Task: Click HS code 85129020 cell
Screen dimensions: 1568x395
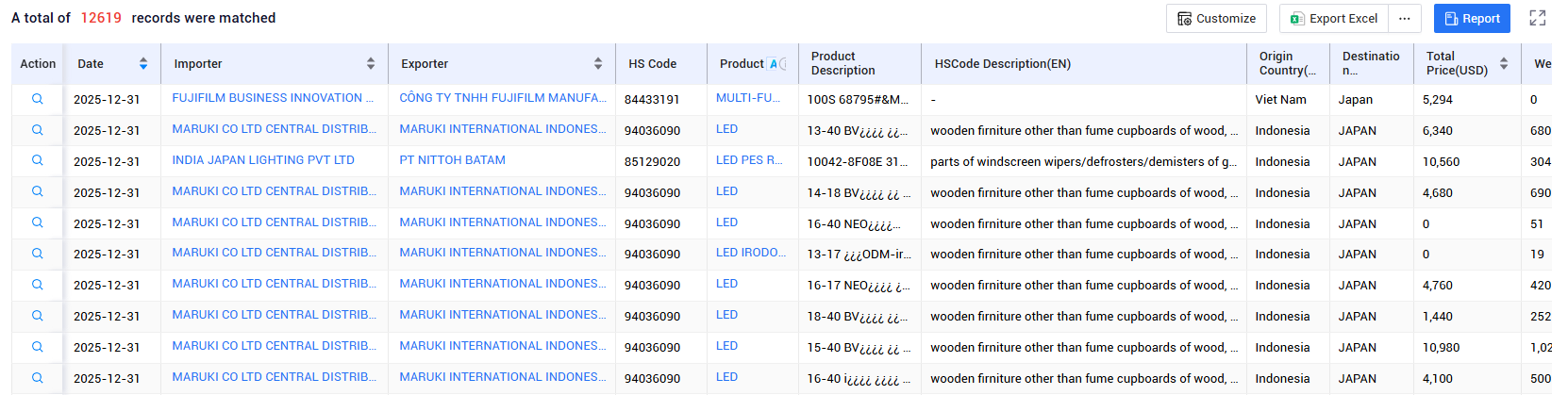Action: point(652,162)
